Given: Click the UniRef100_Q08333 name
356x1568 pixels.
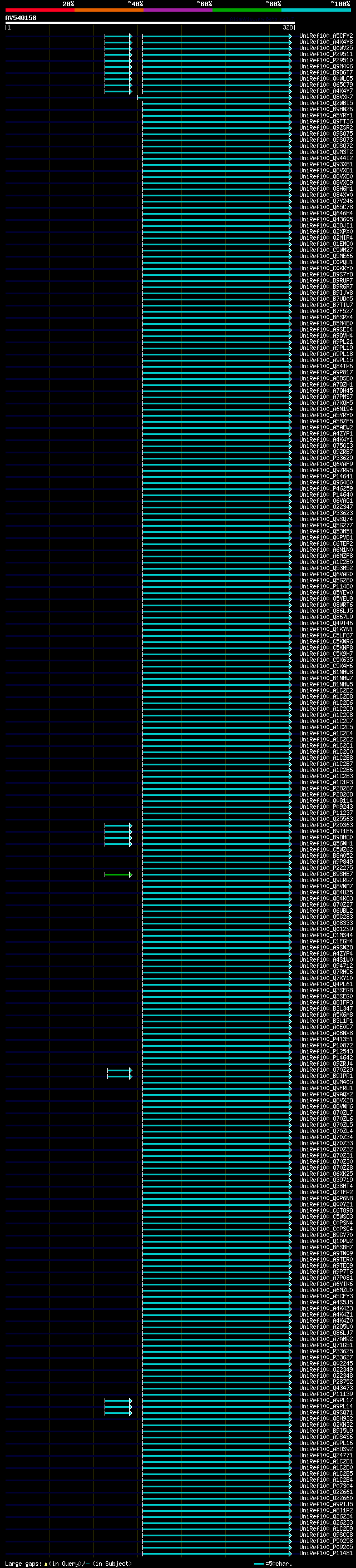Looking at the screenshot, I should tap(326, 923).
